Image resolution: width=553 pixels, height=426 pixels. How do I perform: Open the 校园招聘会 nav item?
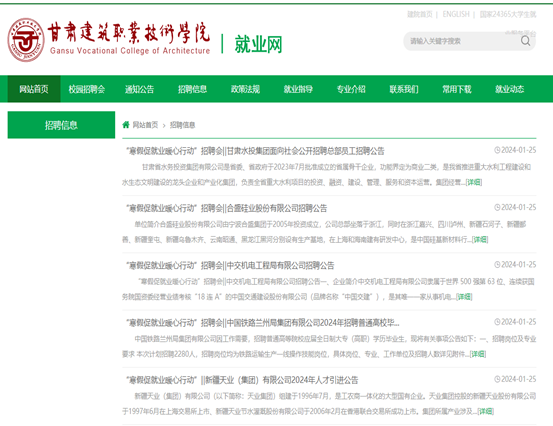point(87,89)
